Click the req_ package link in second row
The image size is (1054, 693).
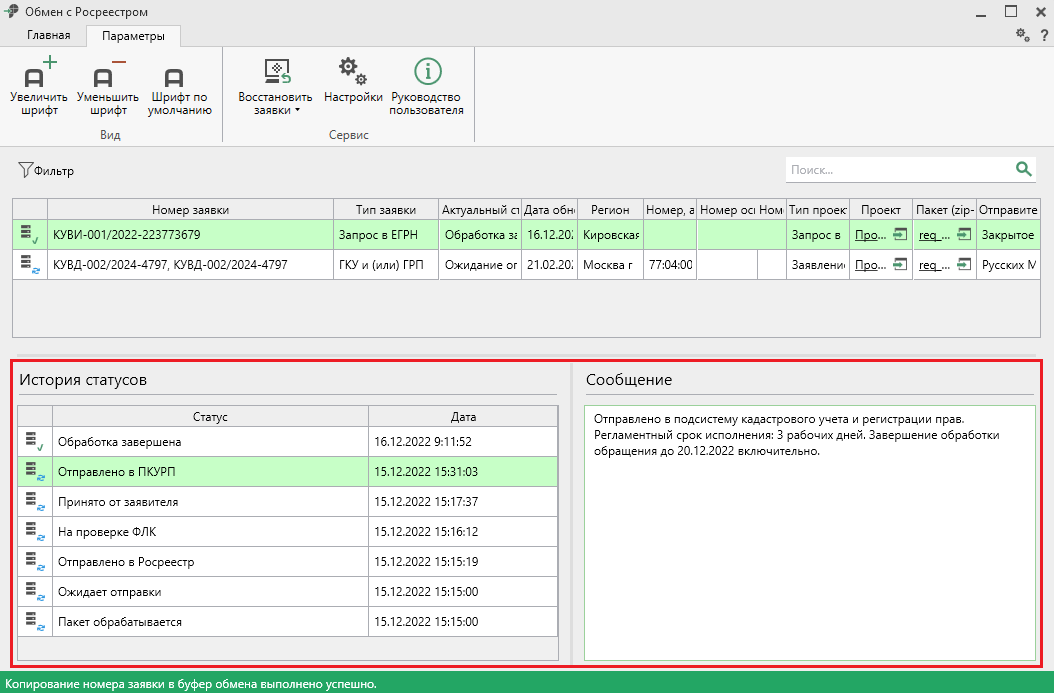click(x=934, y=265)
